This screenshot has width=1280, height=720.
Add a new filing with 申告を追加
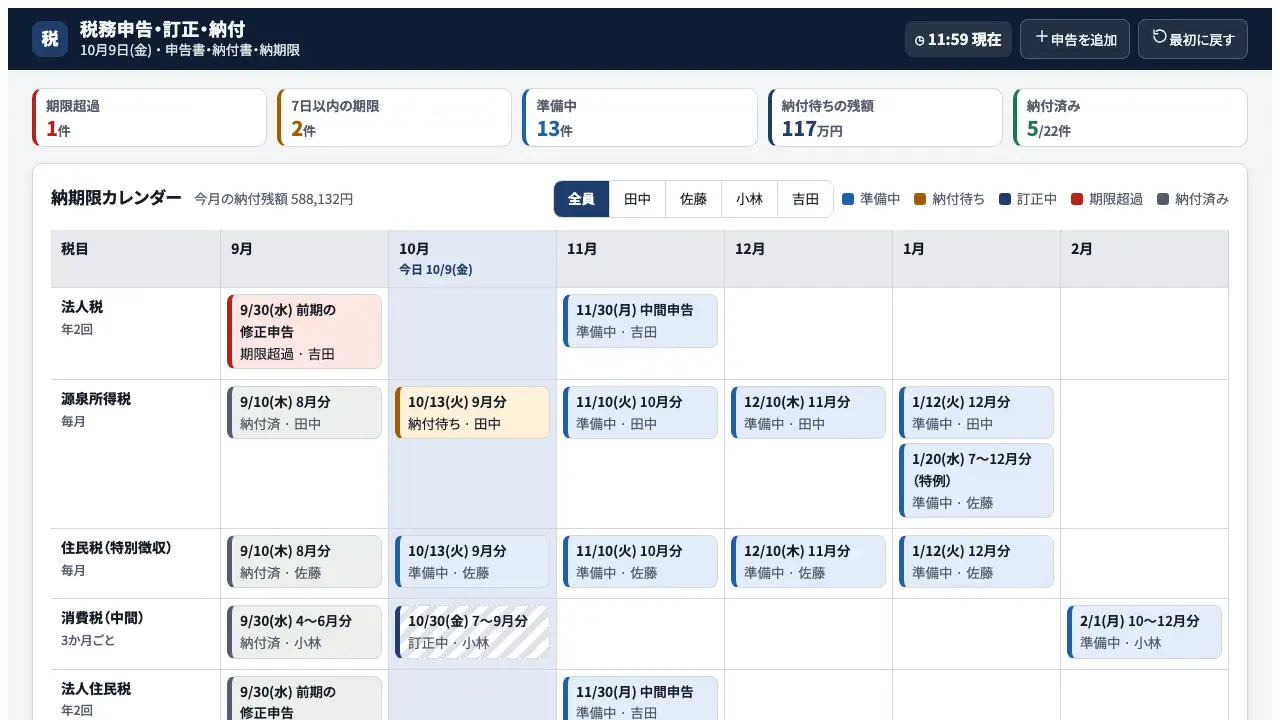(1075, 39)
